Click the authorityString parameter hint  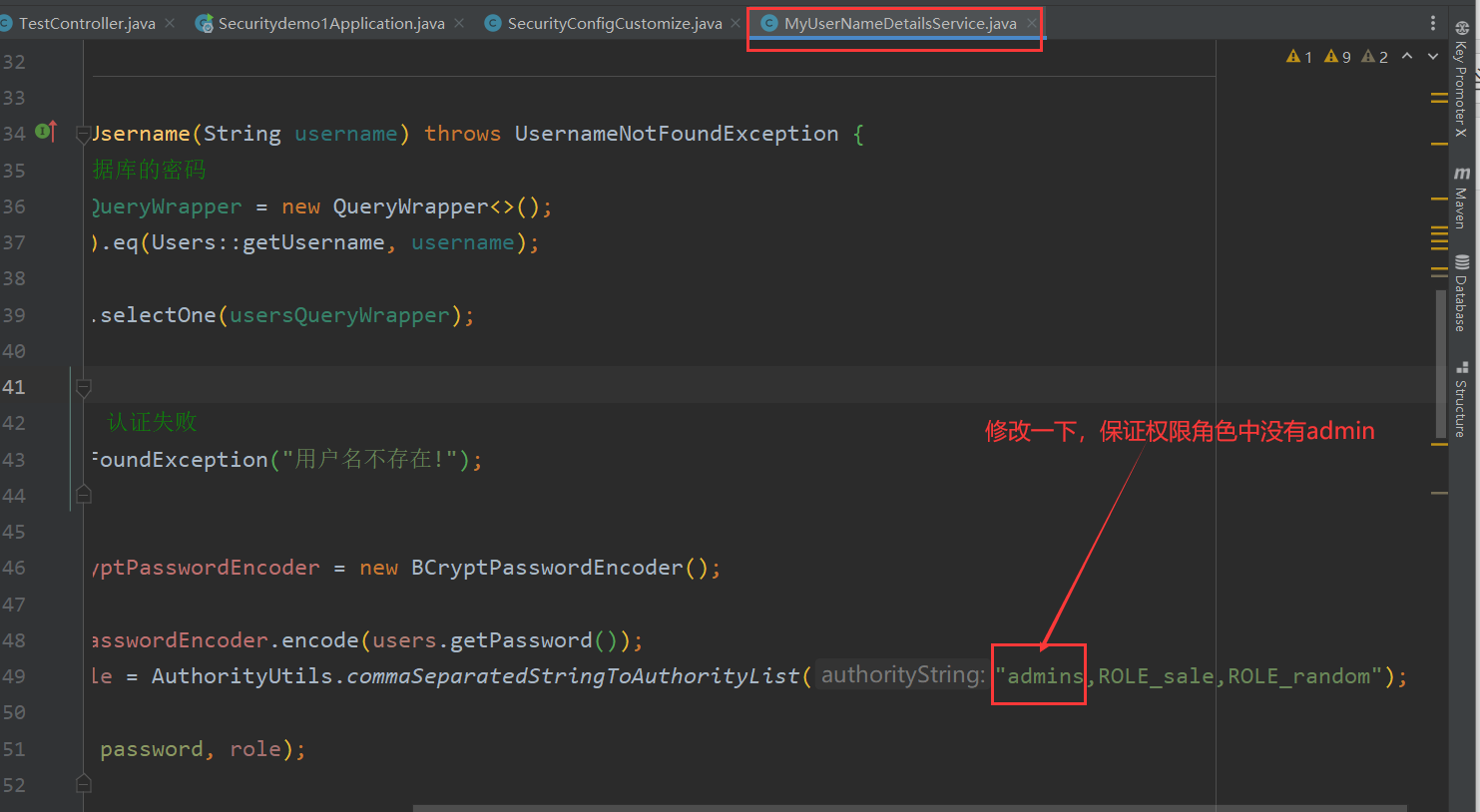[x=902, y=675]
